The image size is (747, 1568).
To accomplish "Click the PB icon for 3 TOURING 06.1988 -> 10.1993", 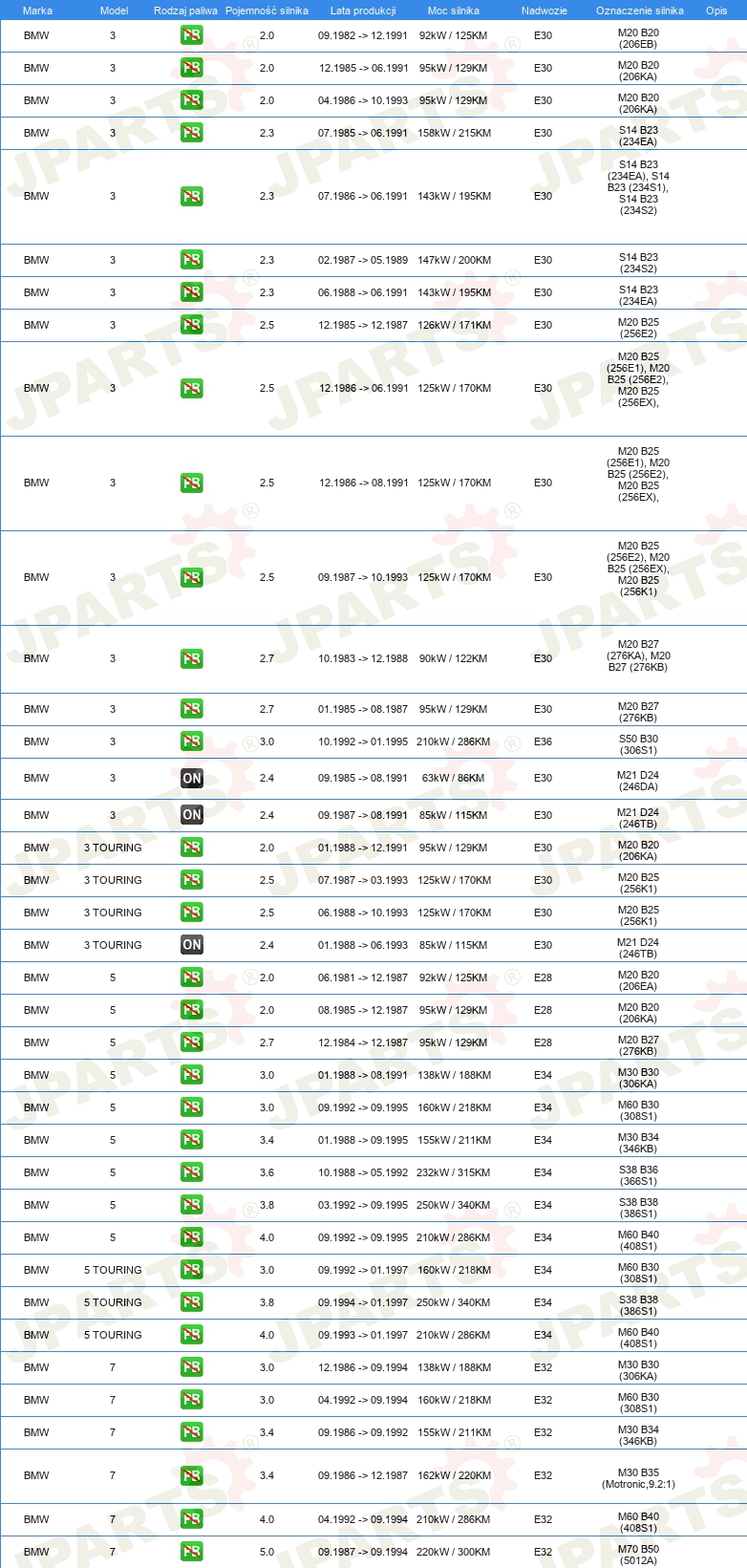I will [192, 913].
